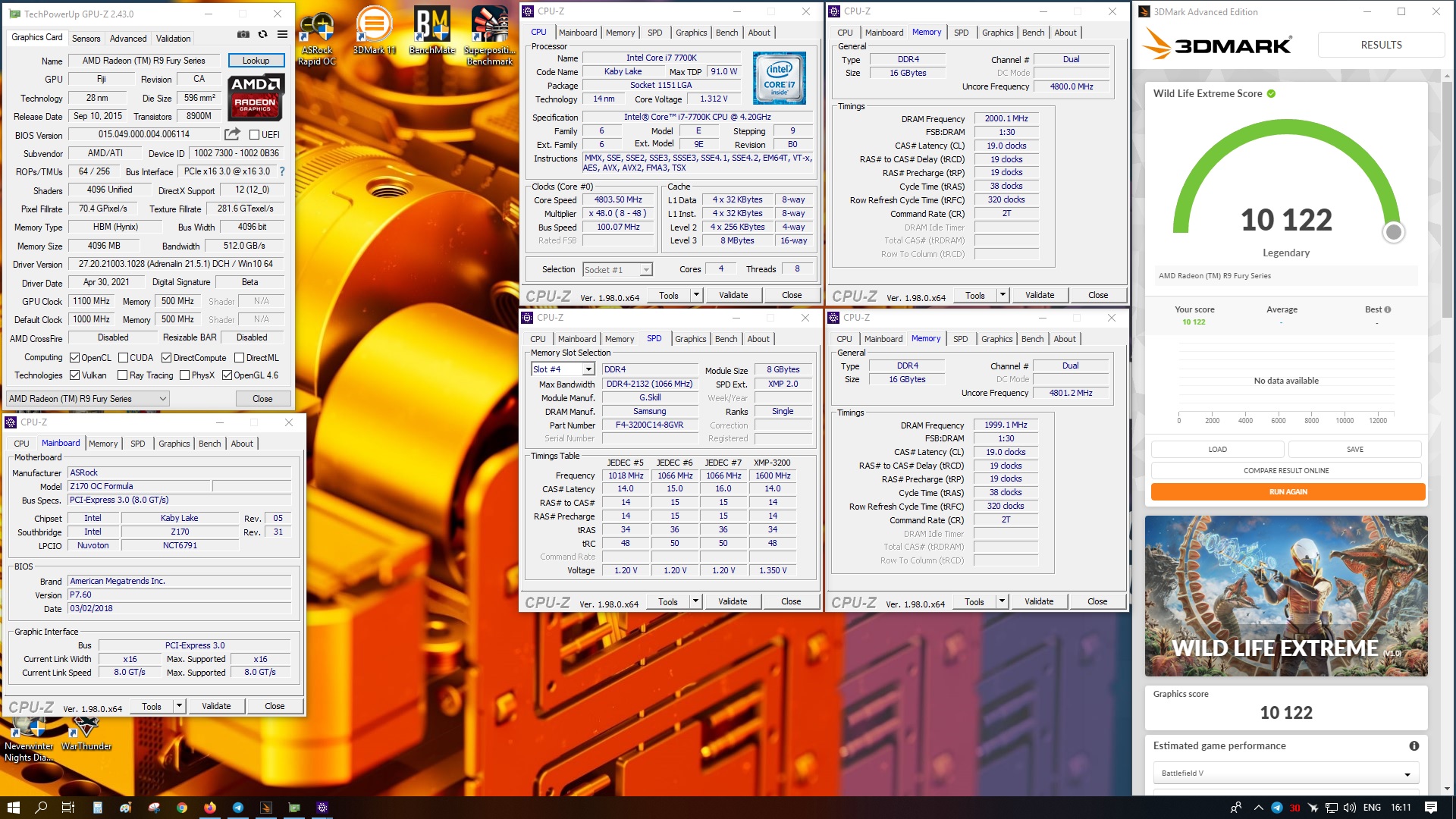Viewport: 1456px width, 819px height.
Task: Open the Superposition Benchmark desktop shortcut
Action: click(x=490, y=36)
